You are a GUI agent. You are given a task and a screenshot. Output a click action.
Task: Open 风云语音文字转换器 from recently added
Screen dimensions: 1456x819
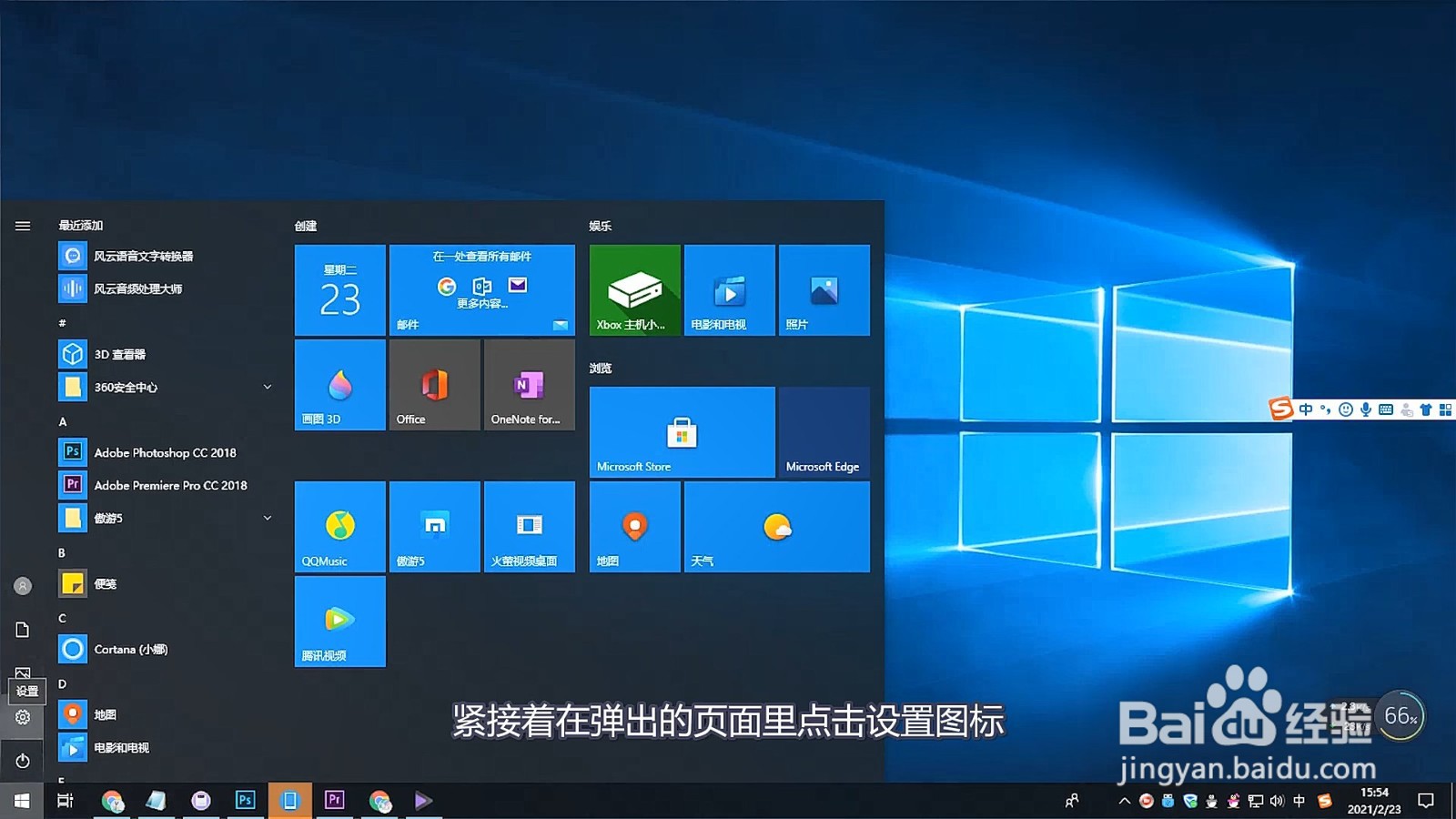coord(166,257)
